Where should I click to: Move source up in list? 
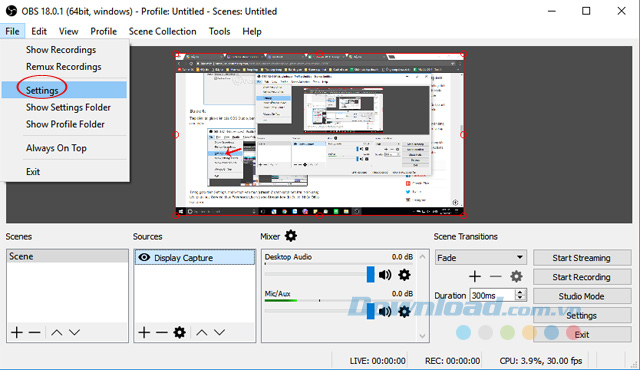pyautogui.click(x=202, y=332)
